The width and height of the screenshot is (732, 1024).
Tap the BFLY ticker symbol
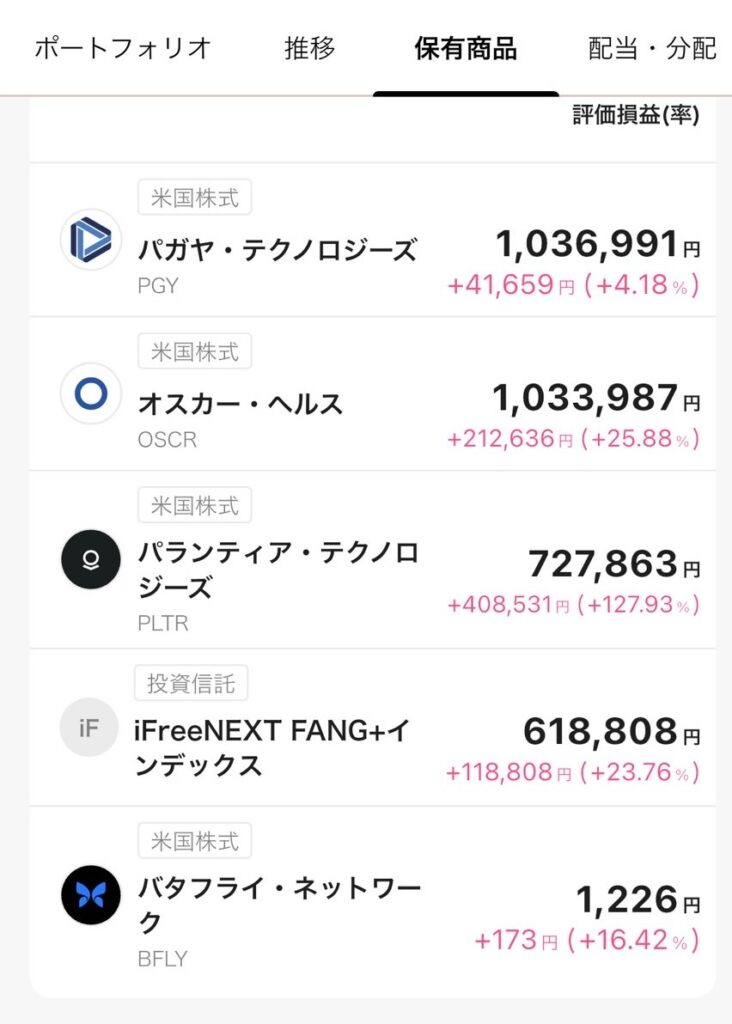(162, 959)
